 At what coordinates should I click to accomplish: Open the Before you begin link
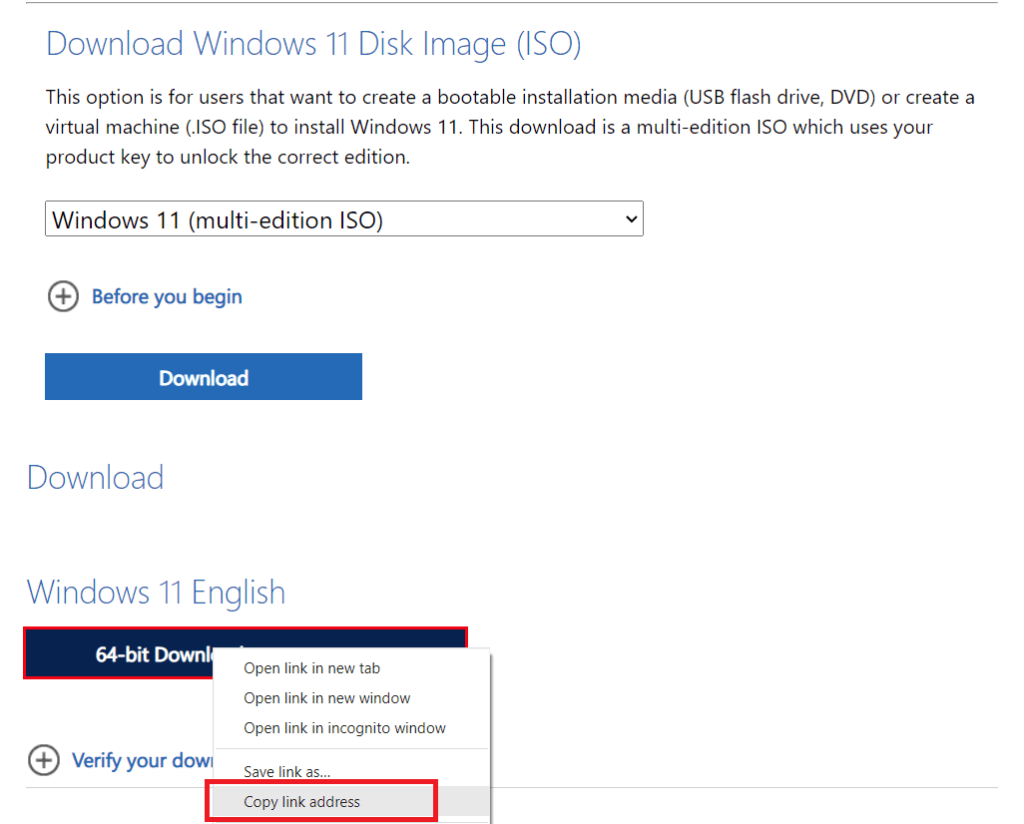(167, 296)
